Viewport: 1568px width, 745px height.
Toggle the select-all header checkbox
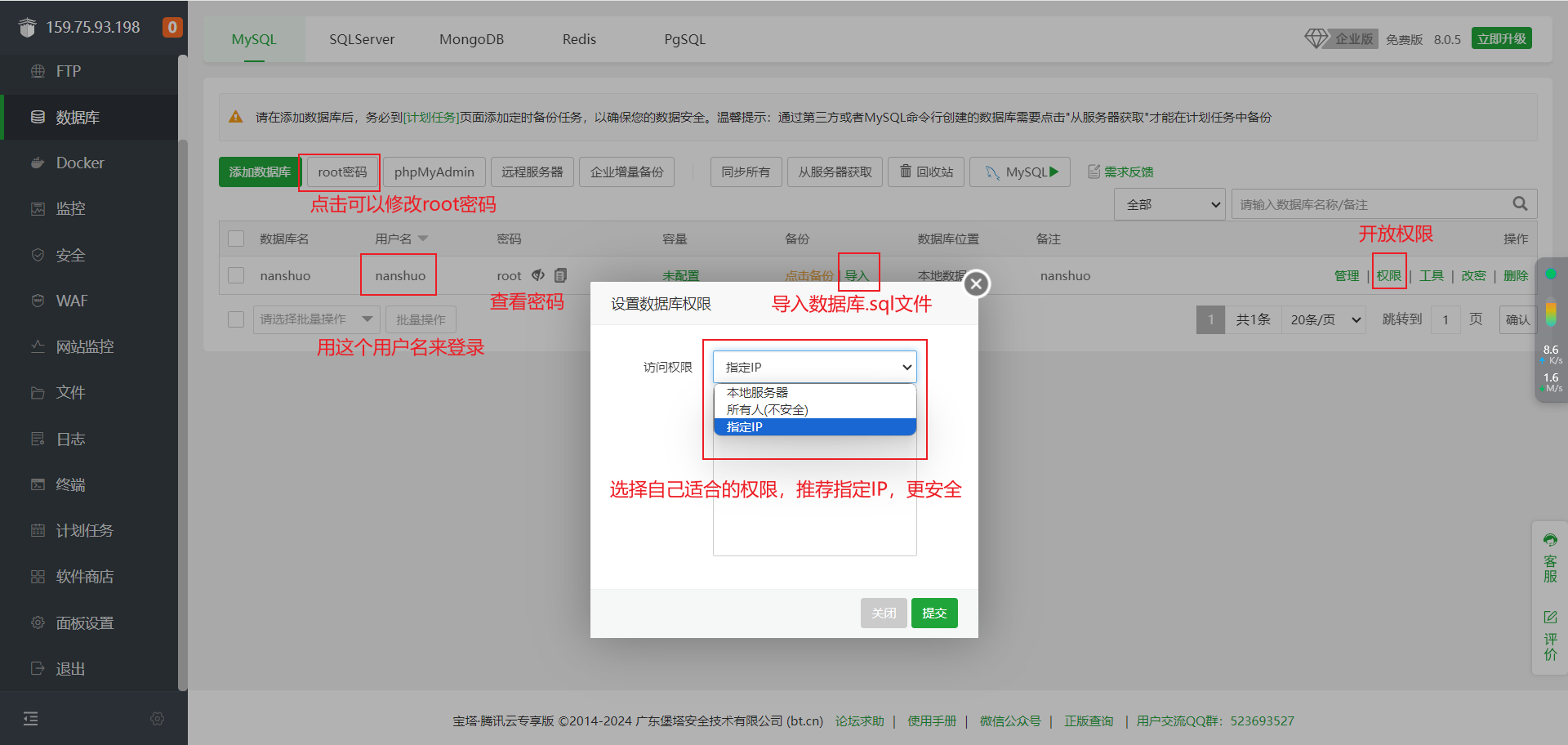(236, 239)
